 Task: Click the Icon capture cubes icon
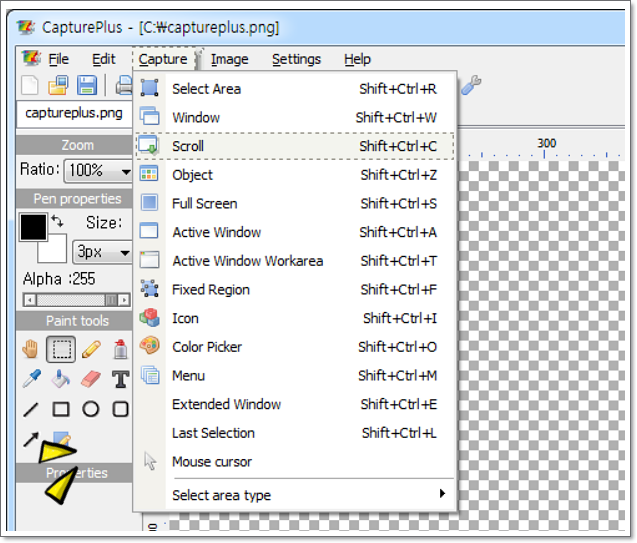150,318
